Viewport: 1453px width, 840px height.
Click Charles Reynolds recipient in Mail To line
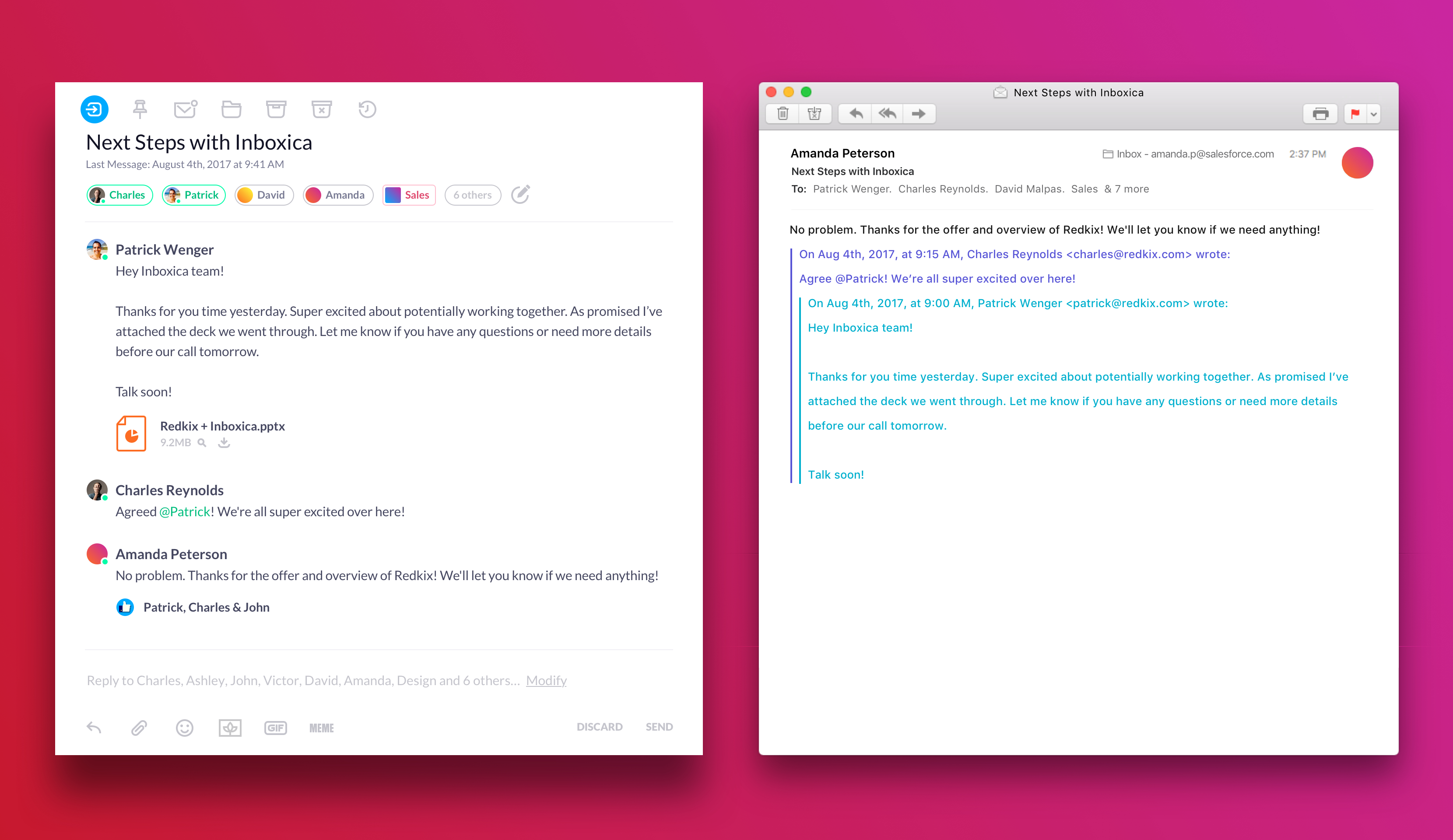tap(943, 189)
